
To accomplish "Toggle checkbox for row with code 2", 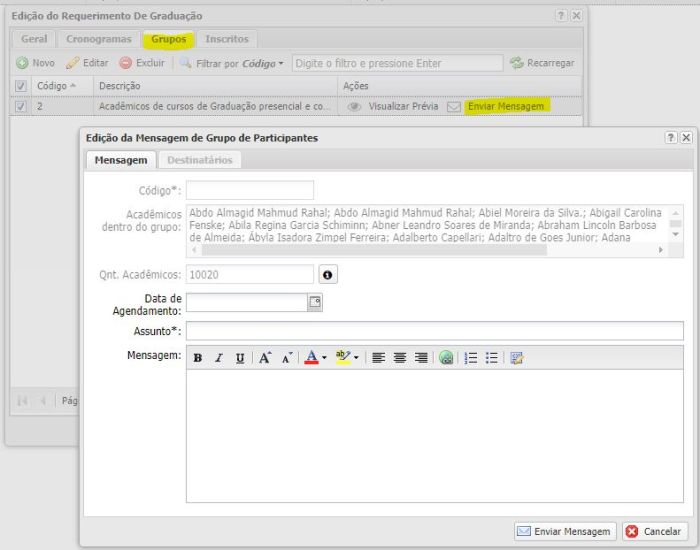I will point(22,105).
